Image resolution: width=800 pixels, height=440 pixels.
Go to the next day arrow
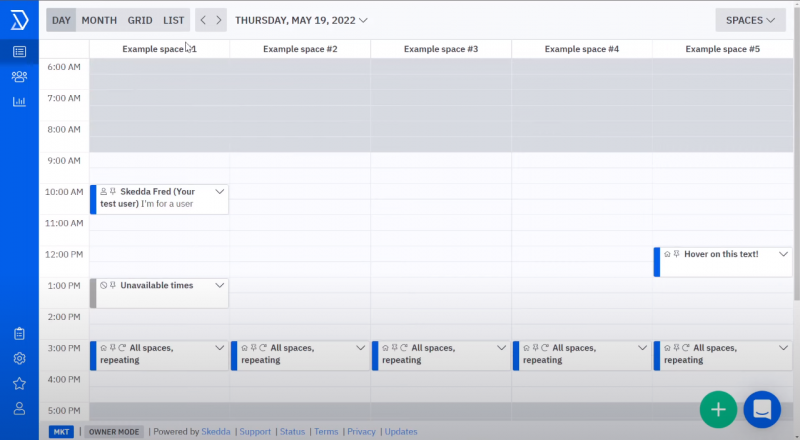point(219,20)
